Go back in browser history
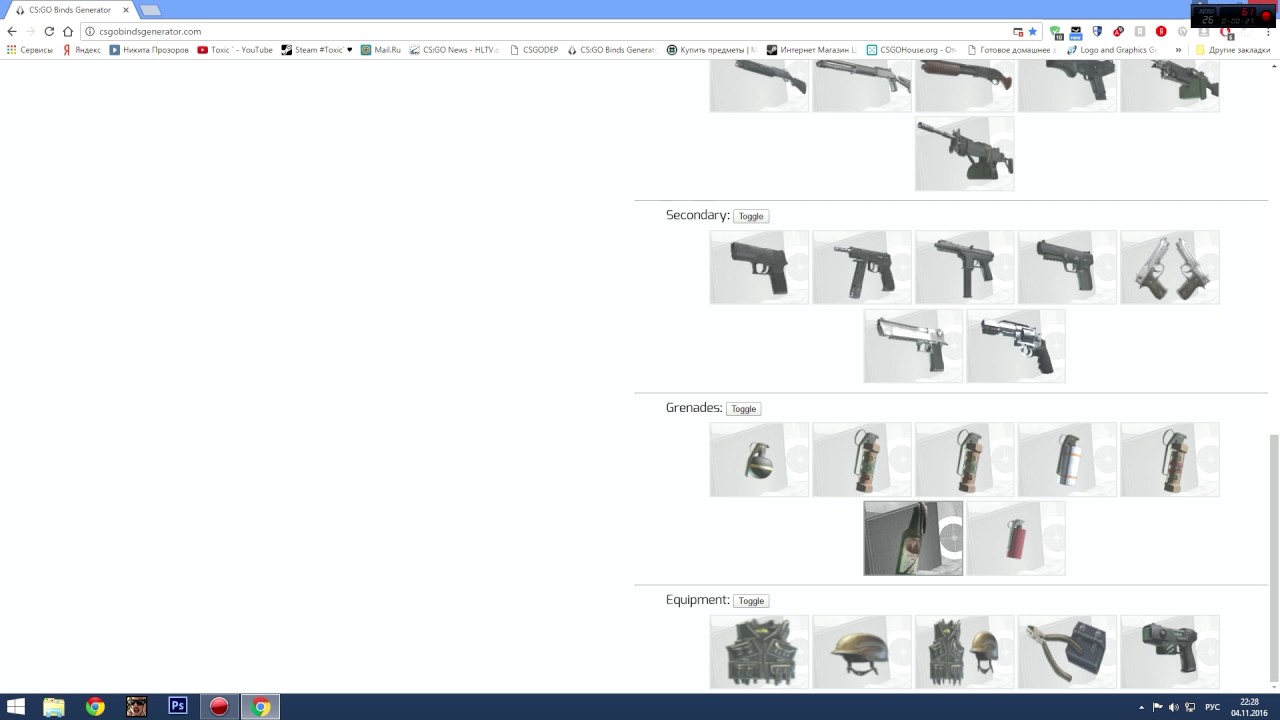This screenshot has width=1280, height=720. 12,31
